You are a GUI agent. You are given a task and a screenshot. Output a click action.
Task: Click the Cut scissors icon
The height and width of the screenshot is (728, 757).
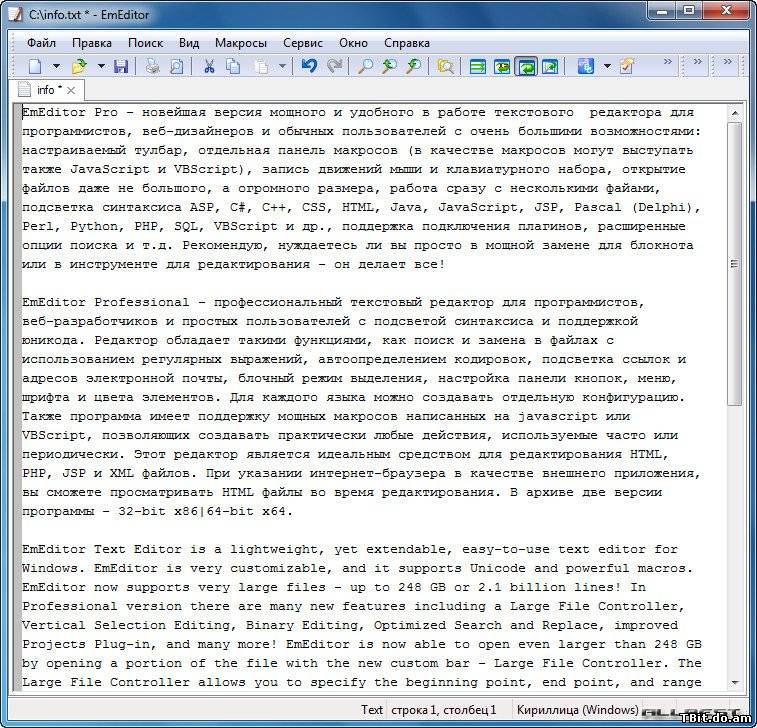pos(209,66)
